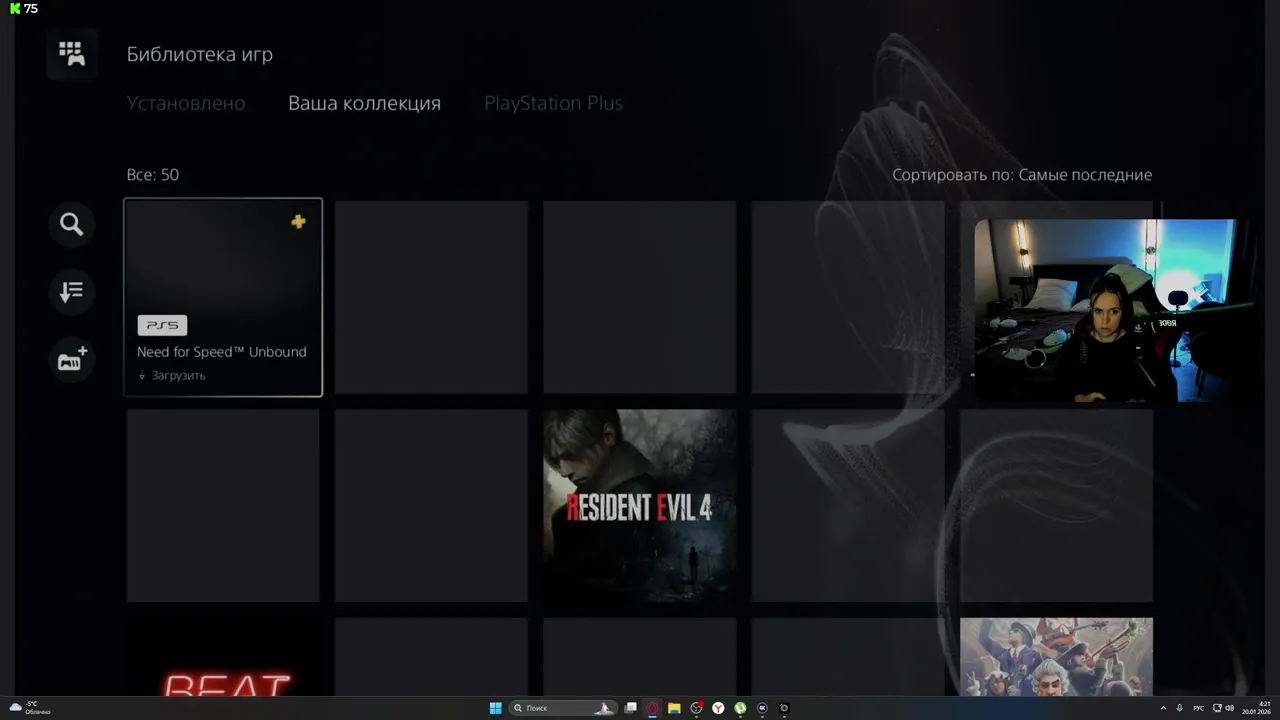1280x720 pixels.
Task: Click the taskbar Поиск search box
Action: click(562, 708)
